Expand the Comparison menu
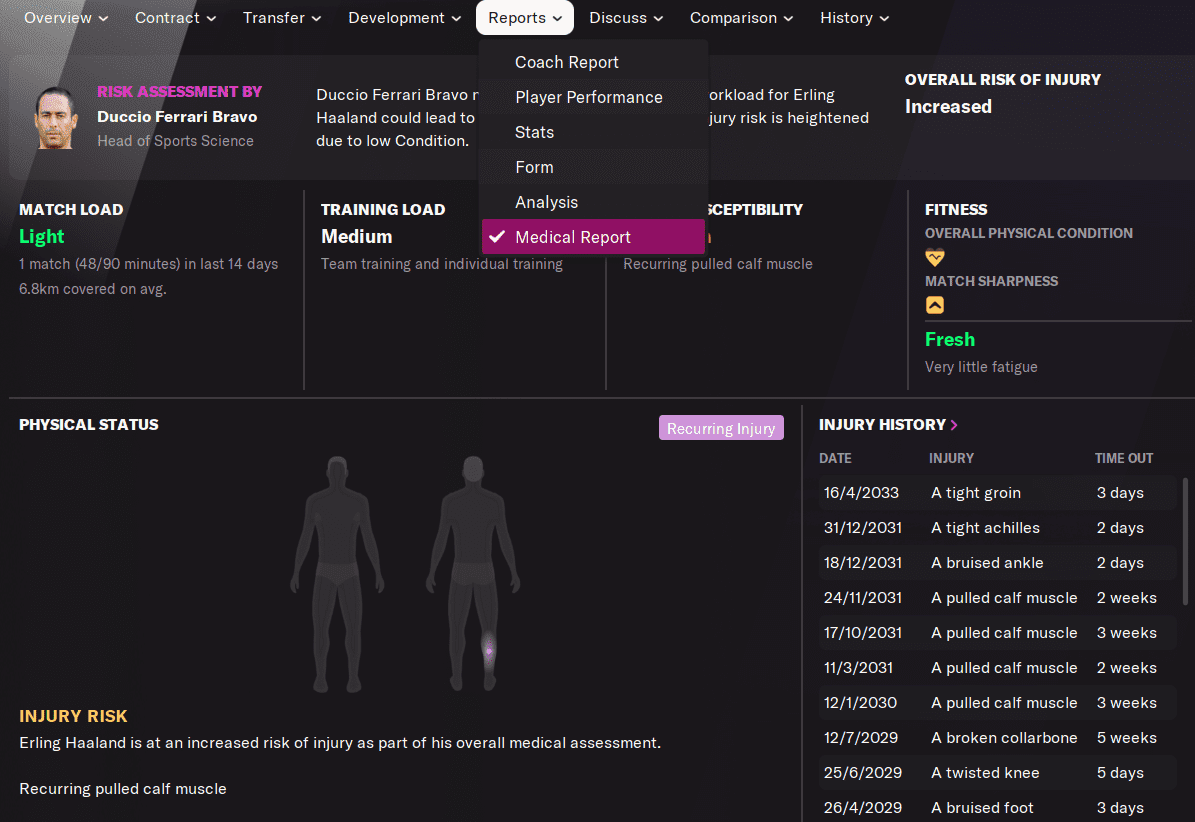1195x822 pixels. 742,18
